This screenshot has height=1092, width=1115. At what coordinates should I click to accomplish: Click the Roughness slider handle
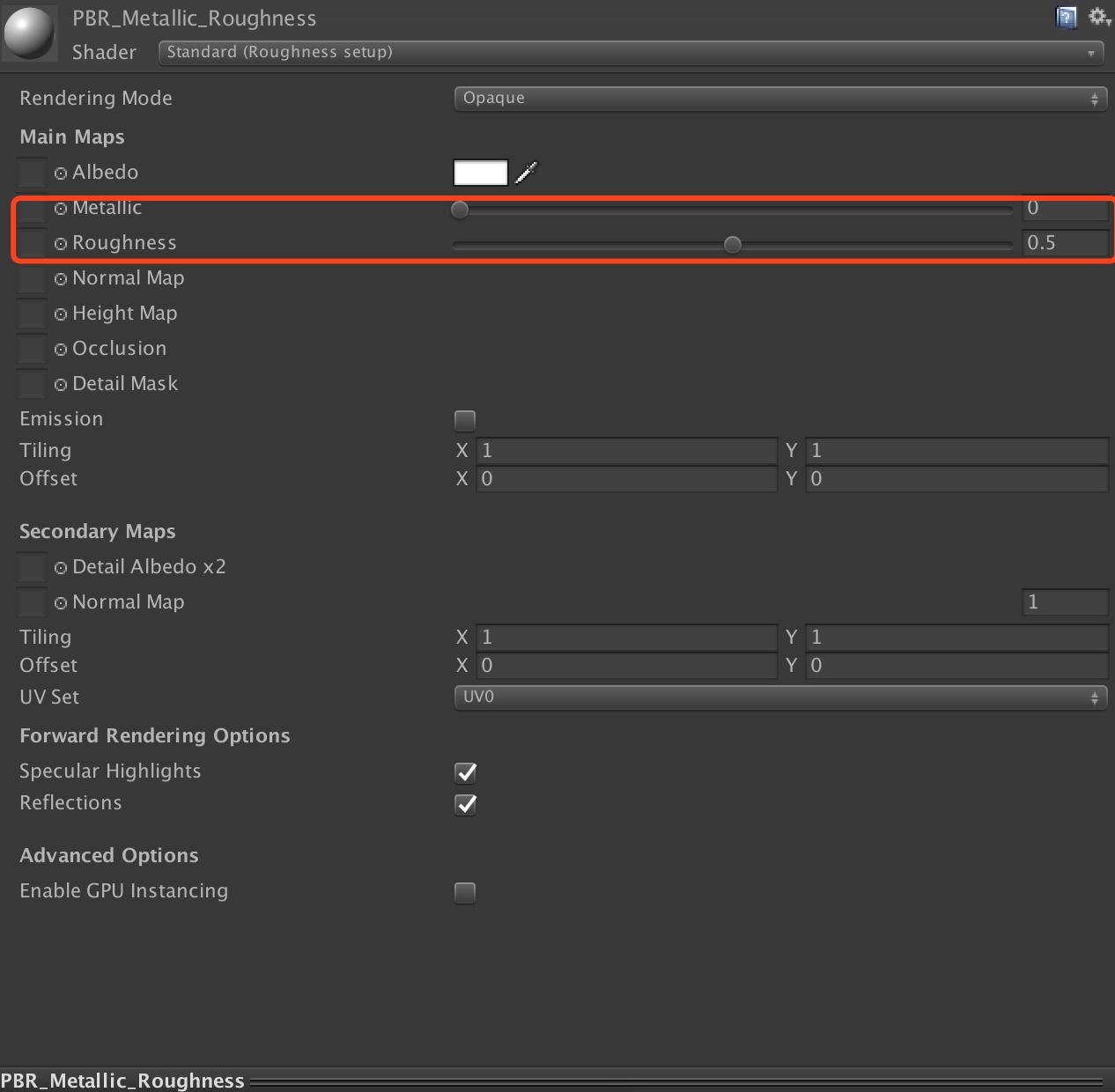[732, 245]
